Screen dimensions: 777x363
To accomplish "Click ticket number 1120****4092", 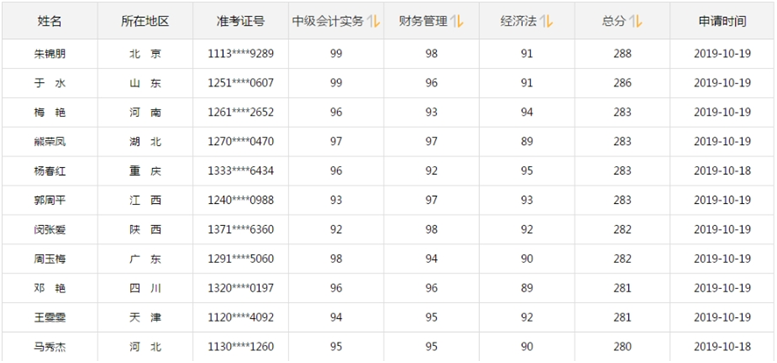I will click(x=240, y=317).
